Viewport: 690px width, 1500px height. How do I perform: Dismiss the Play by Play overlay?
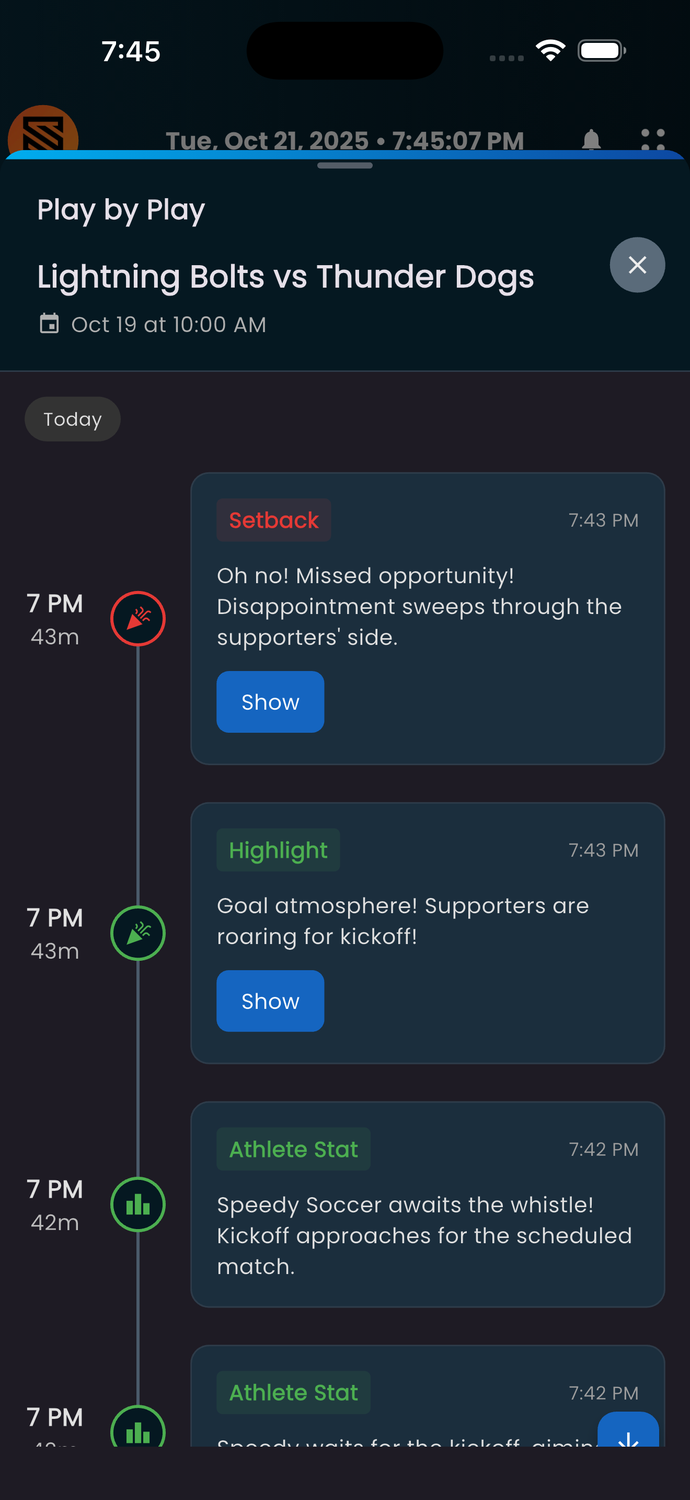[x=637, y=265]
